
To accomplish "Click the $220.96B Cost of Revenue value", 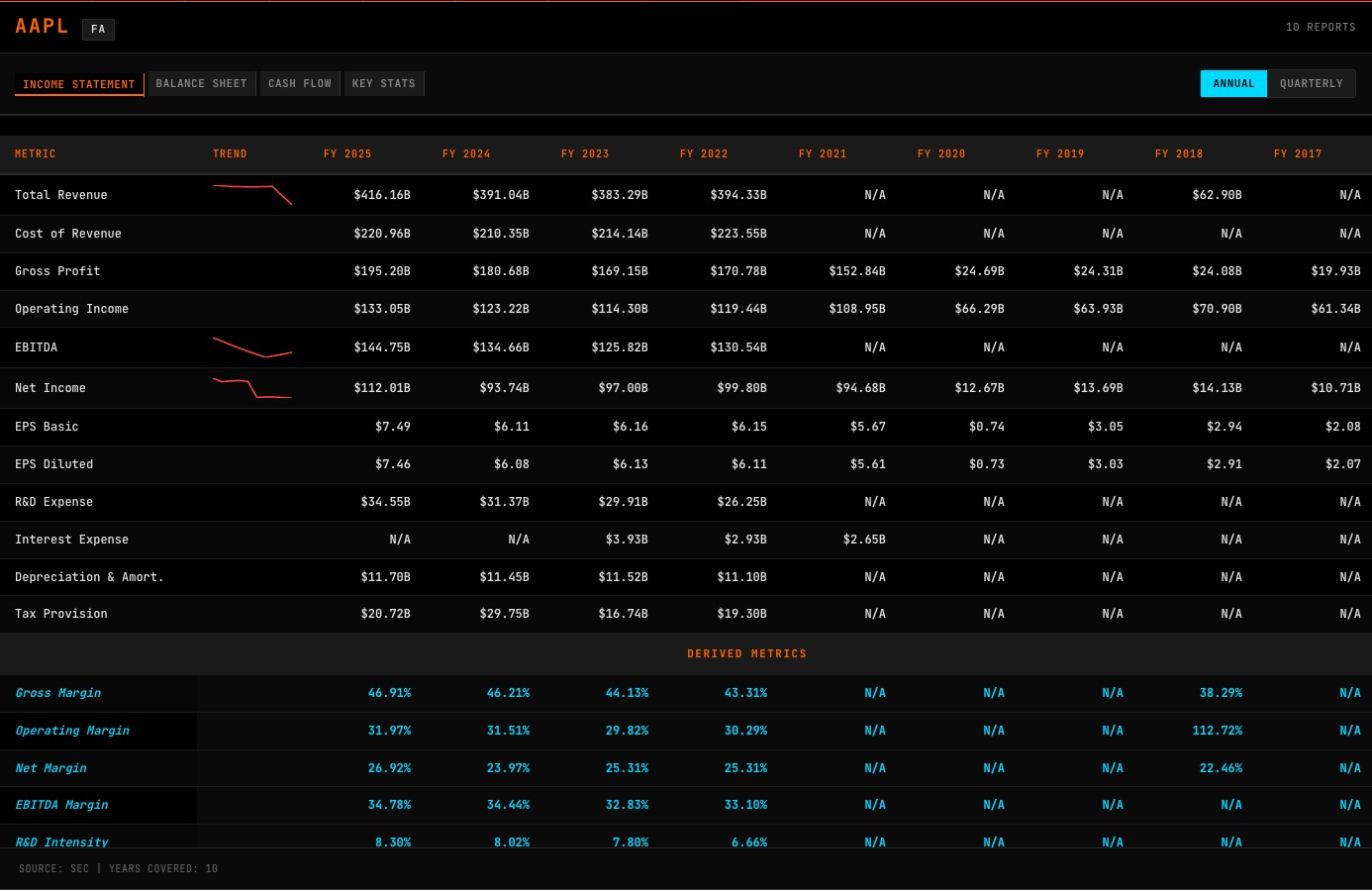I will pos(382,234).
